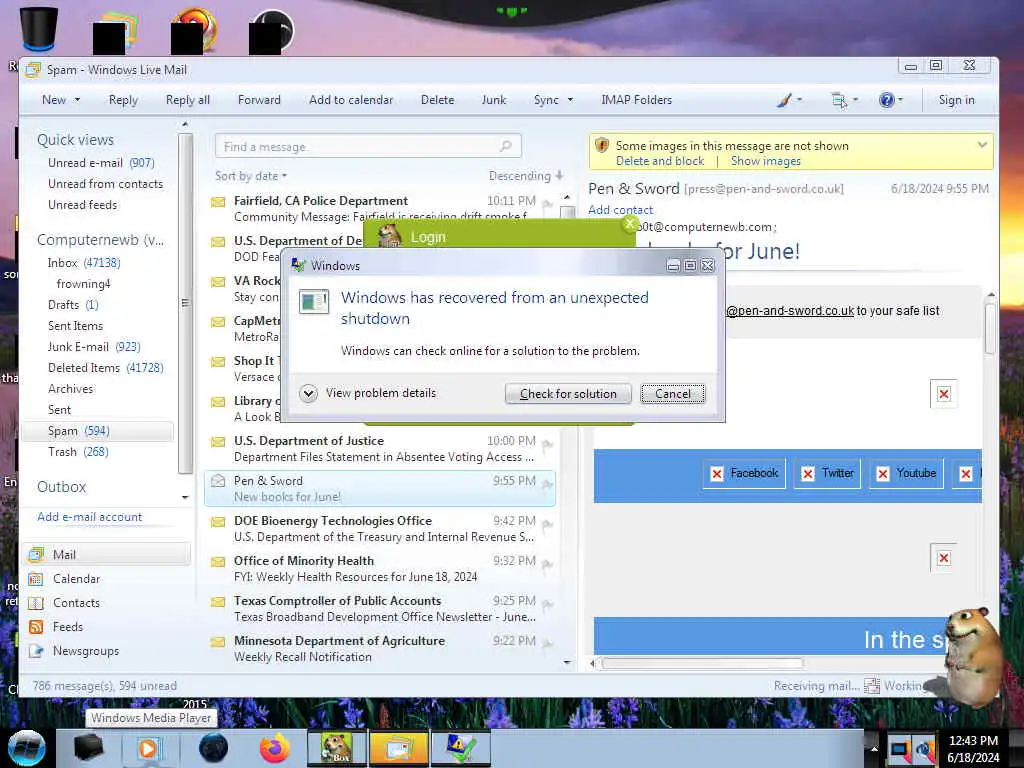
Task: Open the Inbox folder
Action: 84,263
